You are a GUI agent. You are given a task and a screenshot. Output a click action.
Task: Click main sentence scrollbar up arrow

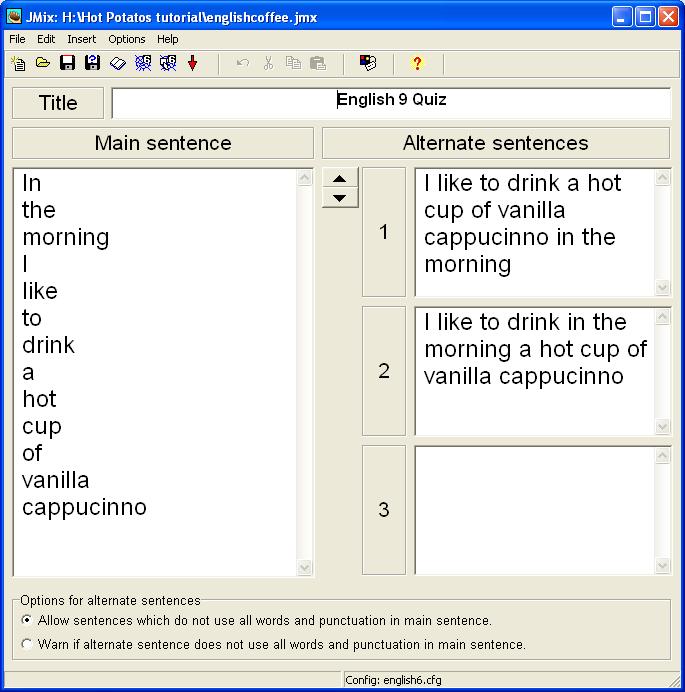tap(305, 177)
